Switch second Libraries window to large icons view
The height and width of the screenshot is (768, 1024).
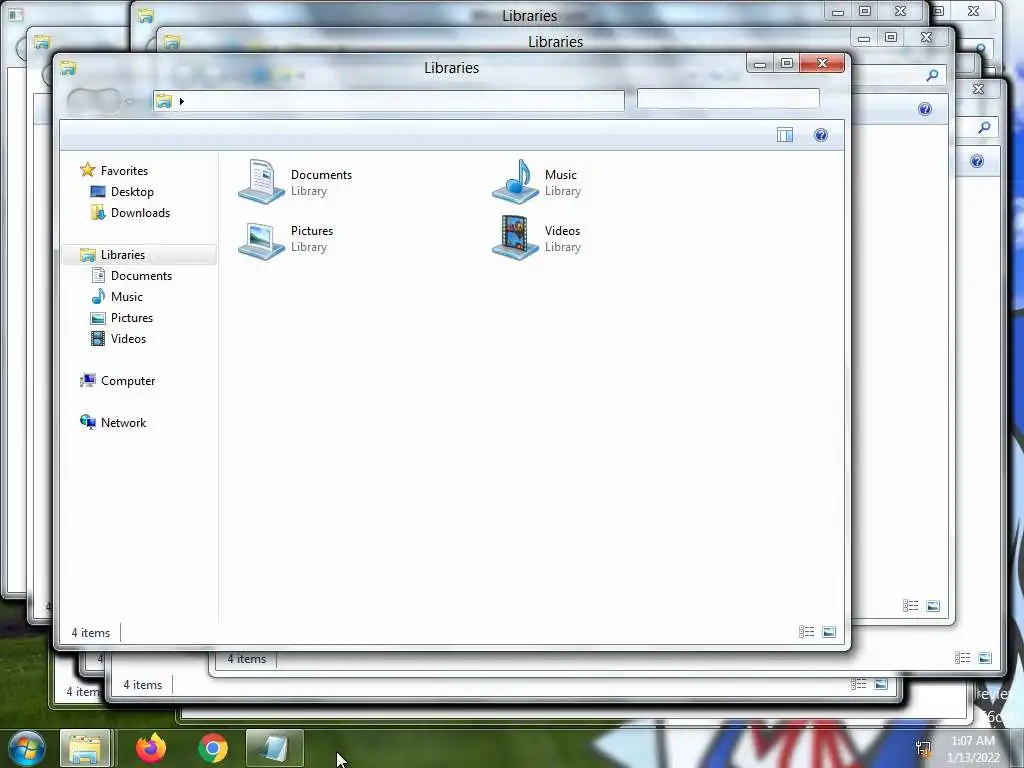[x=933, y=606]
